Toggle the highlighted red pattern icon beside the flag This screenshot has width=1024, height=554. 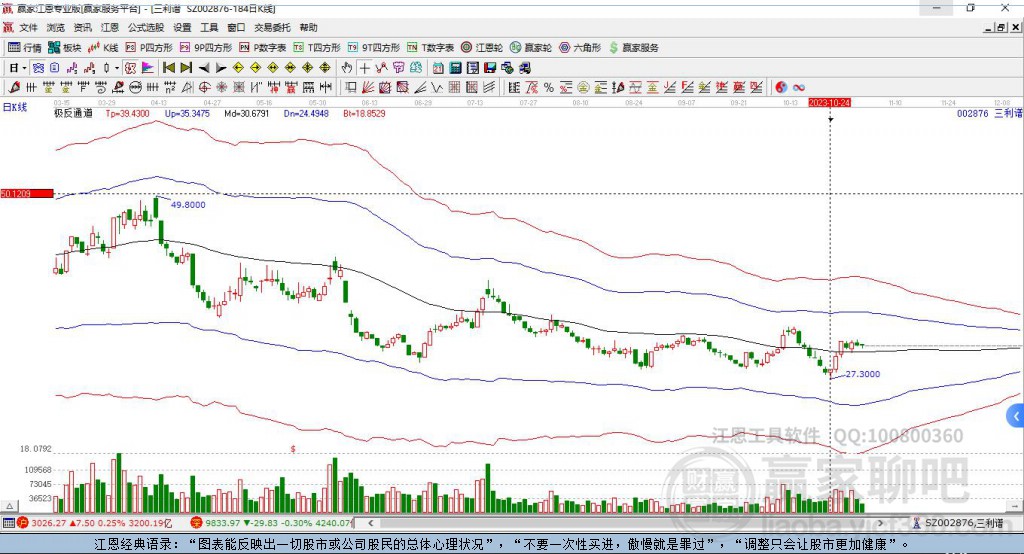(130, 68)
